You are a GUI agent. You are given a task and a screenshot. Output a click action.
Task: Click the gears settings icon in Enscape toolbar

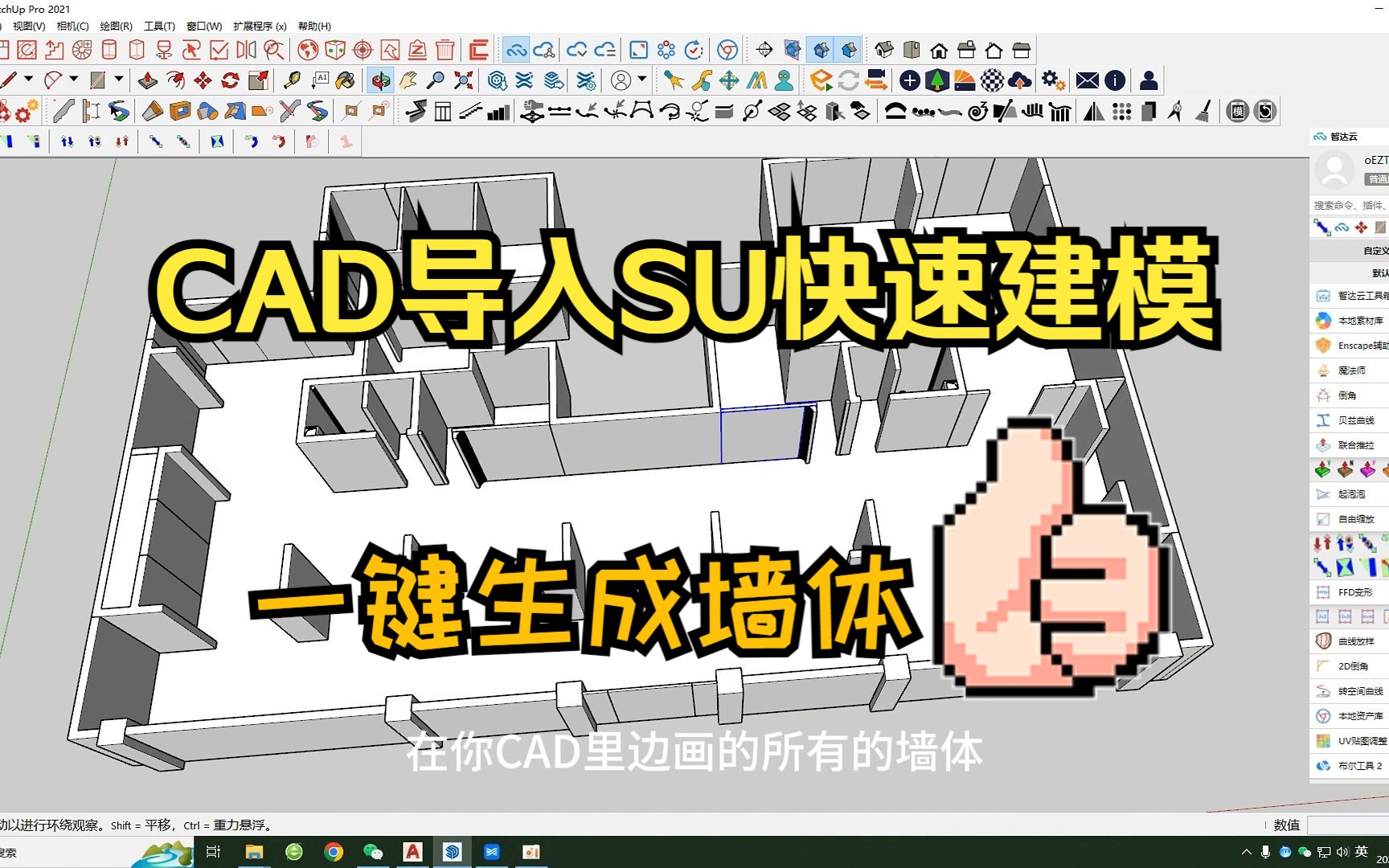[1053, 80]
